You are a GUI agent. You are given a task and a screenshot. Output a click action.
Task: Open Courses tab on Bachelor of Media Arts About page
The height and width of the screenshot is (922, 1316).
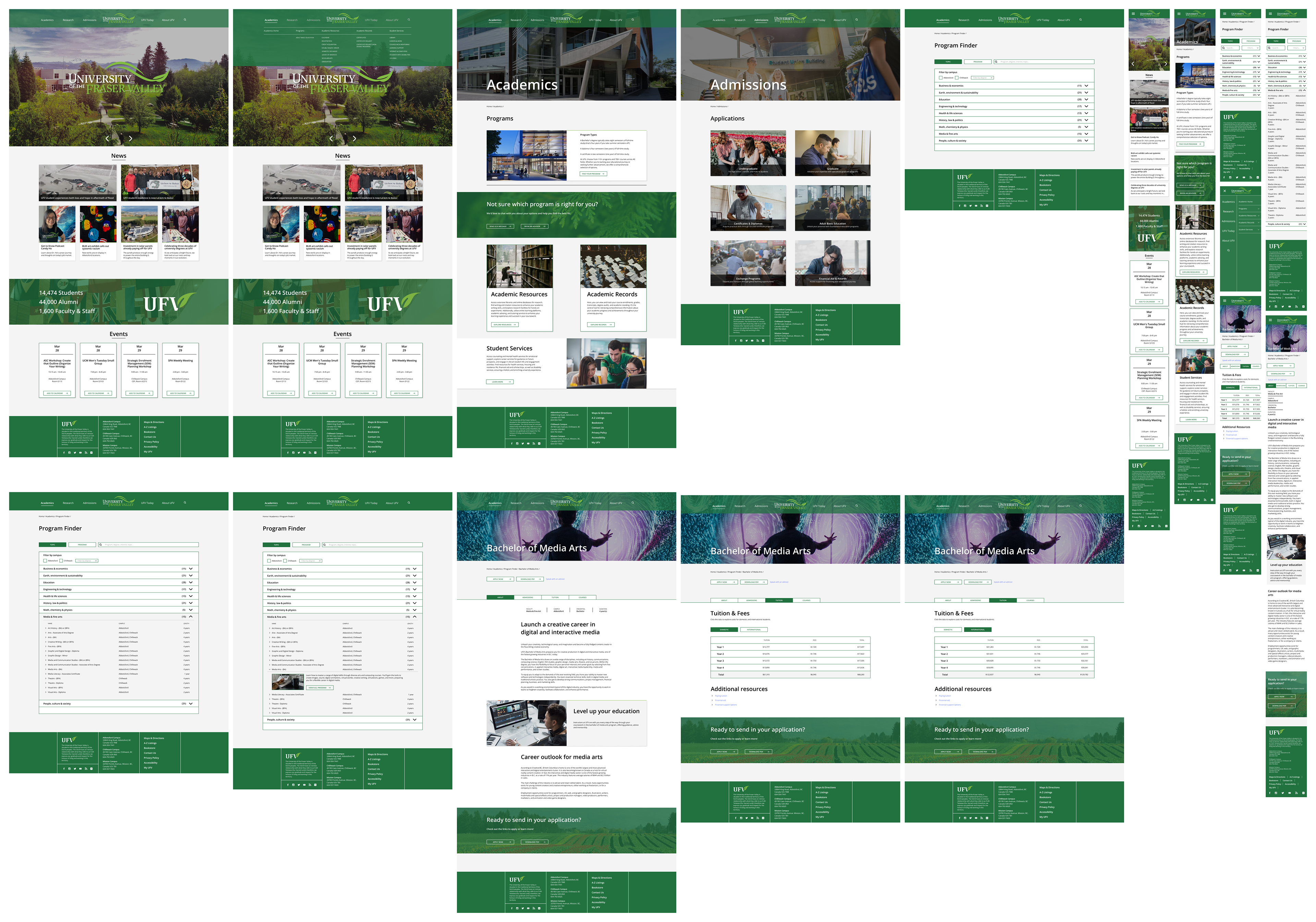click(583, 597)
